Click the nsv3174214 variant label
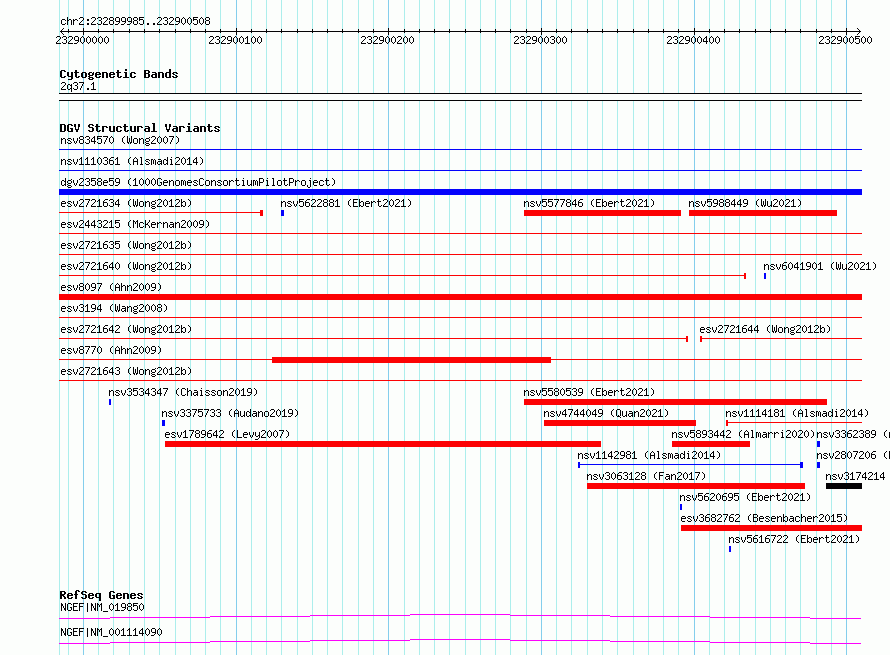Image resolution: width=890 pixels, height=655 pixels. coord(855,476)
